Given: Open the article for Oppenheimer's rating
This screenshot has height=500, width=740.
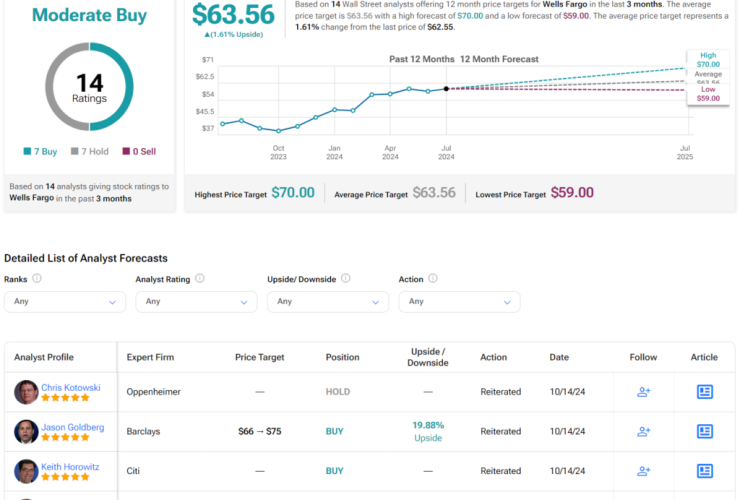Looking at the screenshot, I should click(705, 391).
